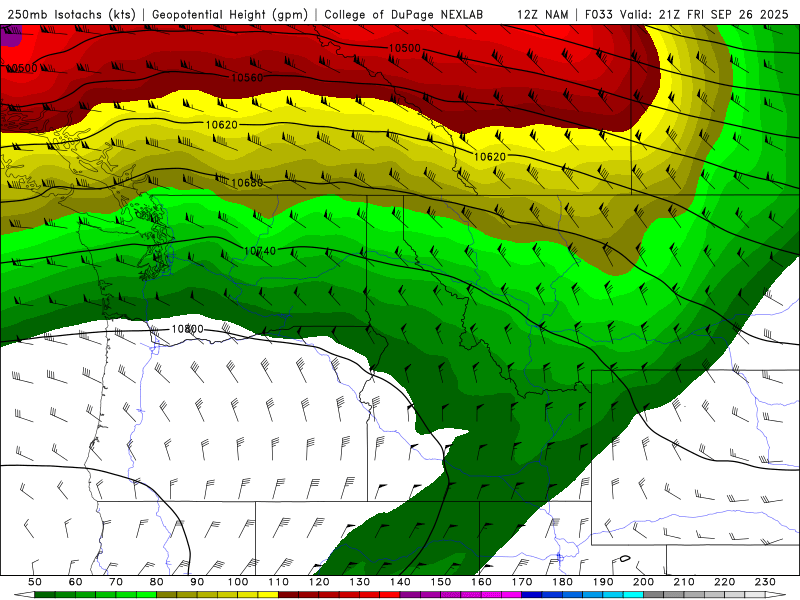Select the 80 value on the legend
This screenshot has width=800, height=600.
[157, 582]
